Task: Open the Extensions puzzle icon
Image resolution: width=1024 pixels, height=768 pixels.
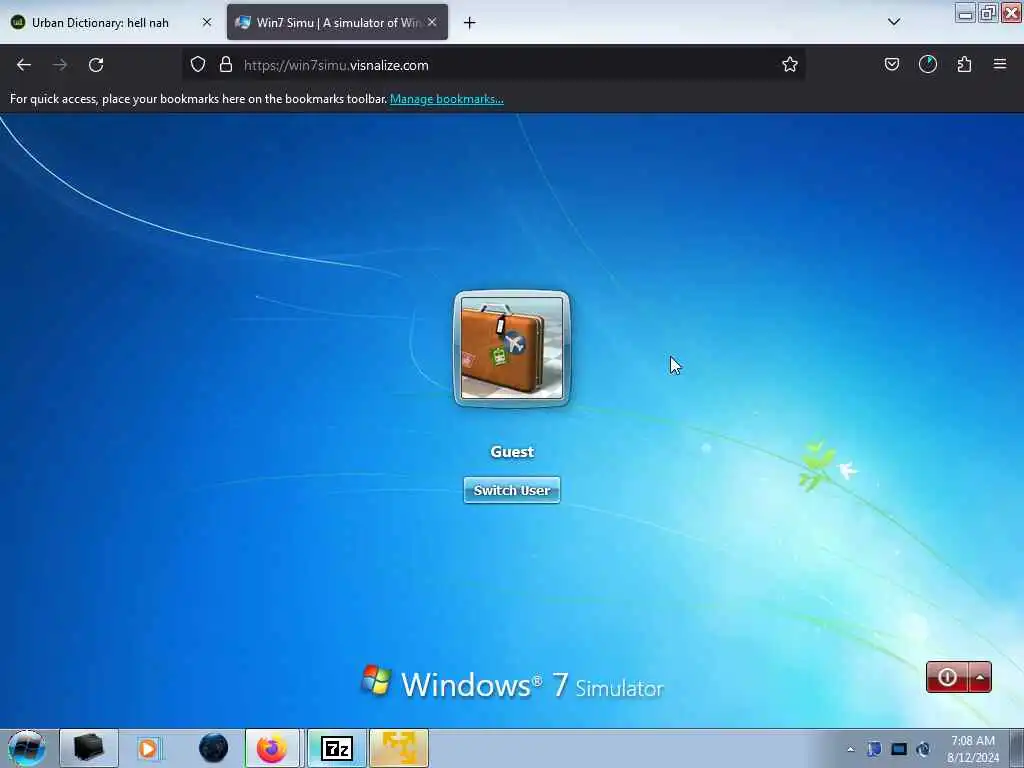Action: click(x=964, y=64)
